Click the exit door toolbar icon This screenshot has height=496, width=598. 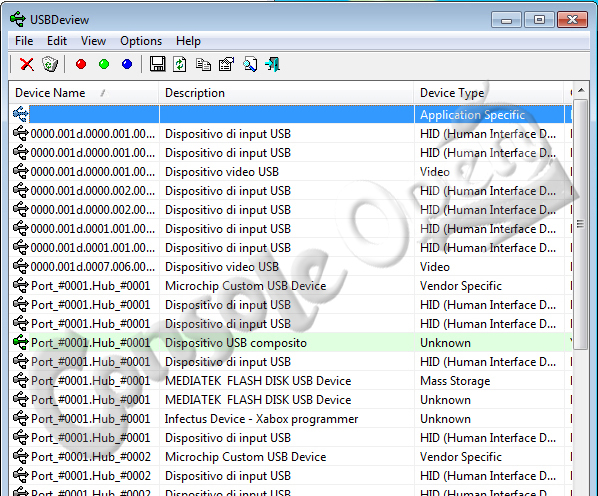pyautogui.click(x=273, y=64)
